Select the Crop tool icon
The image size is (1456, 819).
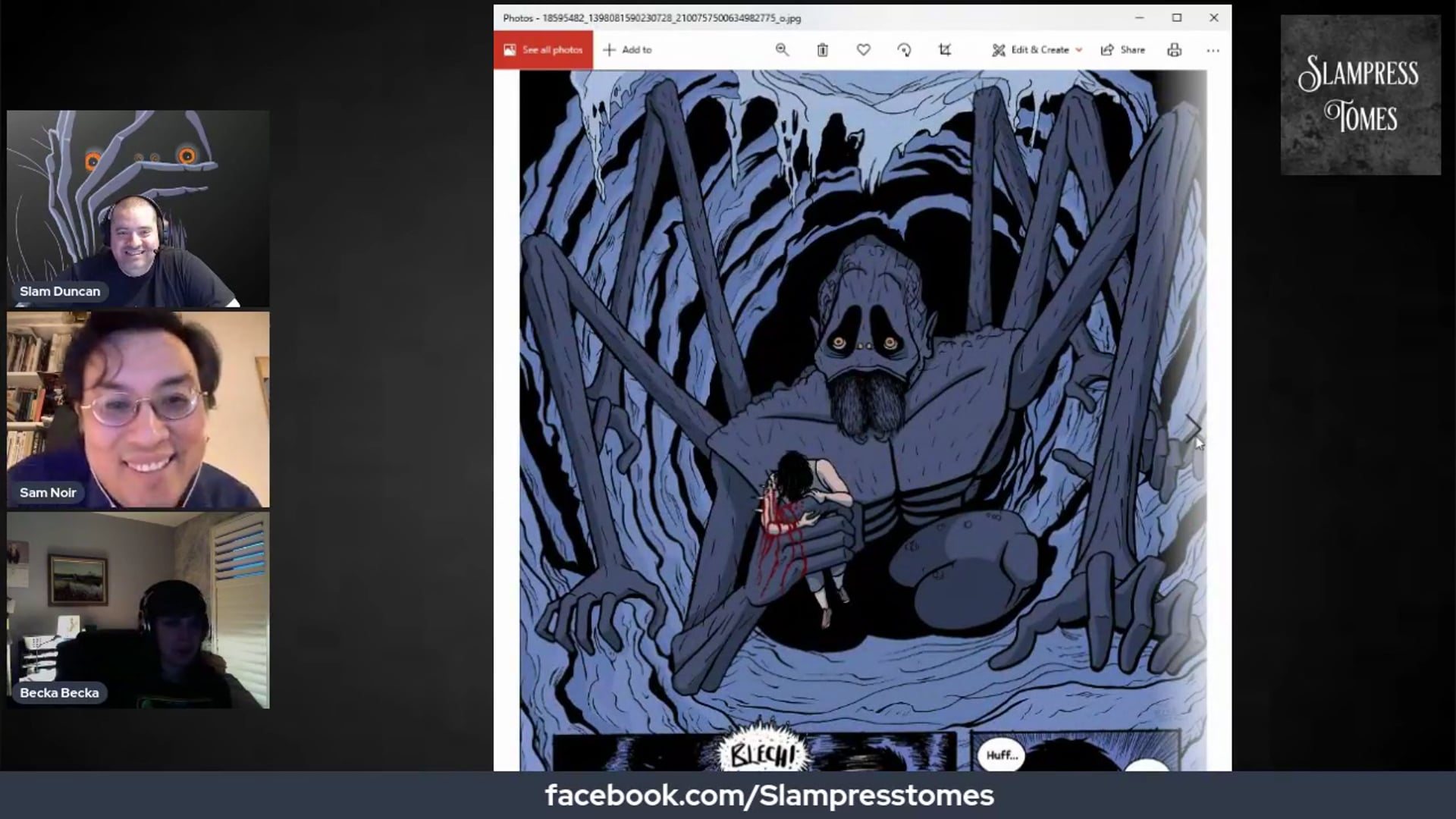(x=945, y=50)
